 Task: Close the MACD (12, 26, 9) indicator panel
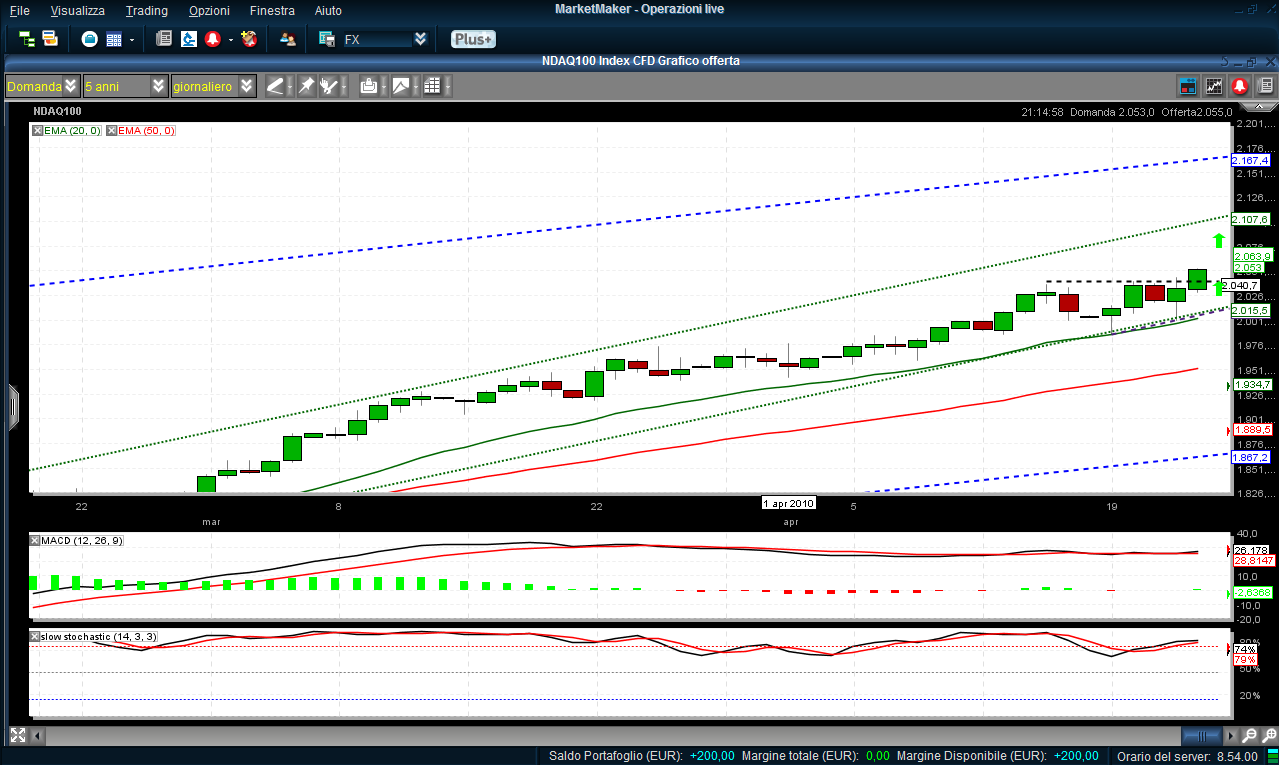click(37, 541)
